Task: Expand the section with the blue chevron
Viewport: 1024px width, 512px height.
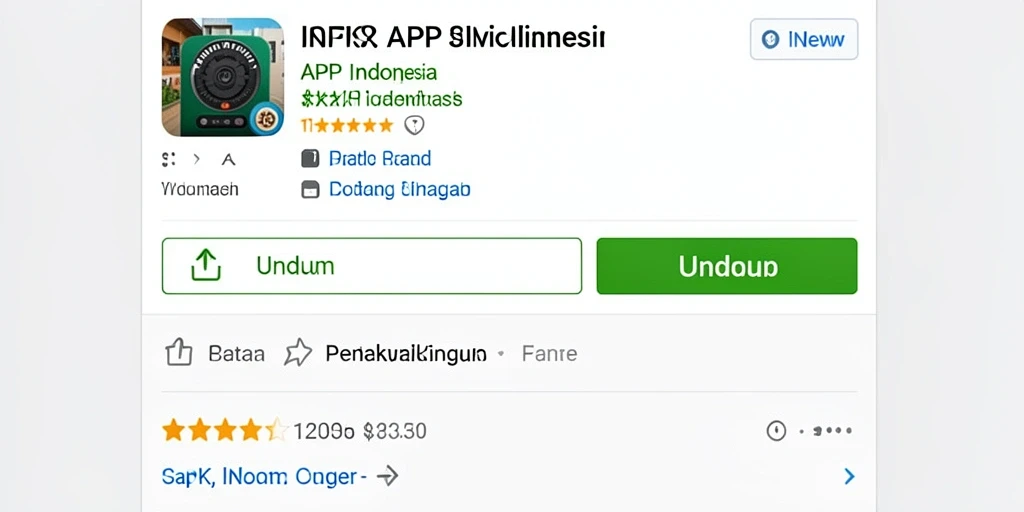Action: point(849,476)
